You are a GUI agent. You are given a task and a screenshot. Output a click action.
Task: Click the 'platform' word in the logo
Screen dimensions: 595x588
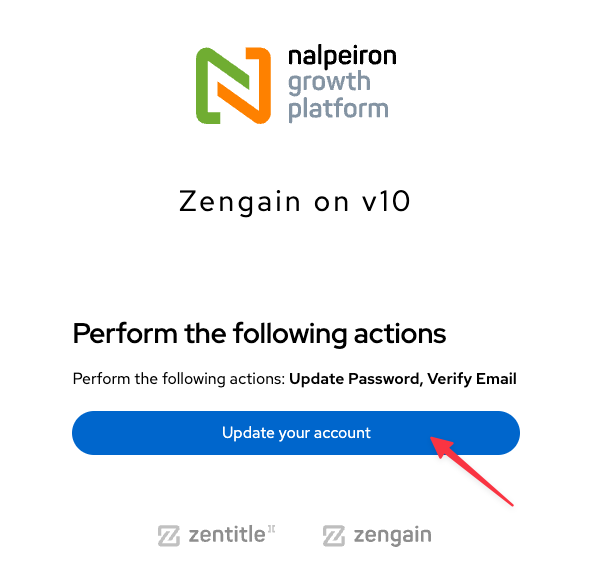(338, 110)
